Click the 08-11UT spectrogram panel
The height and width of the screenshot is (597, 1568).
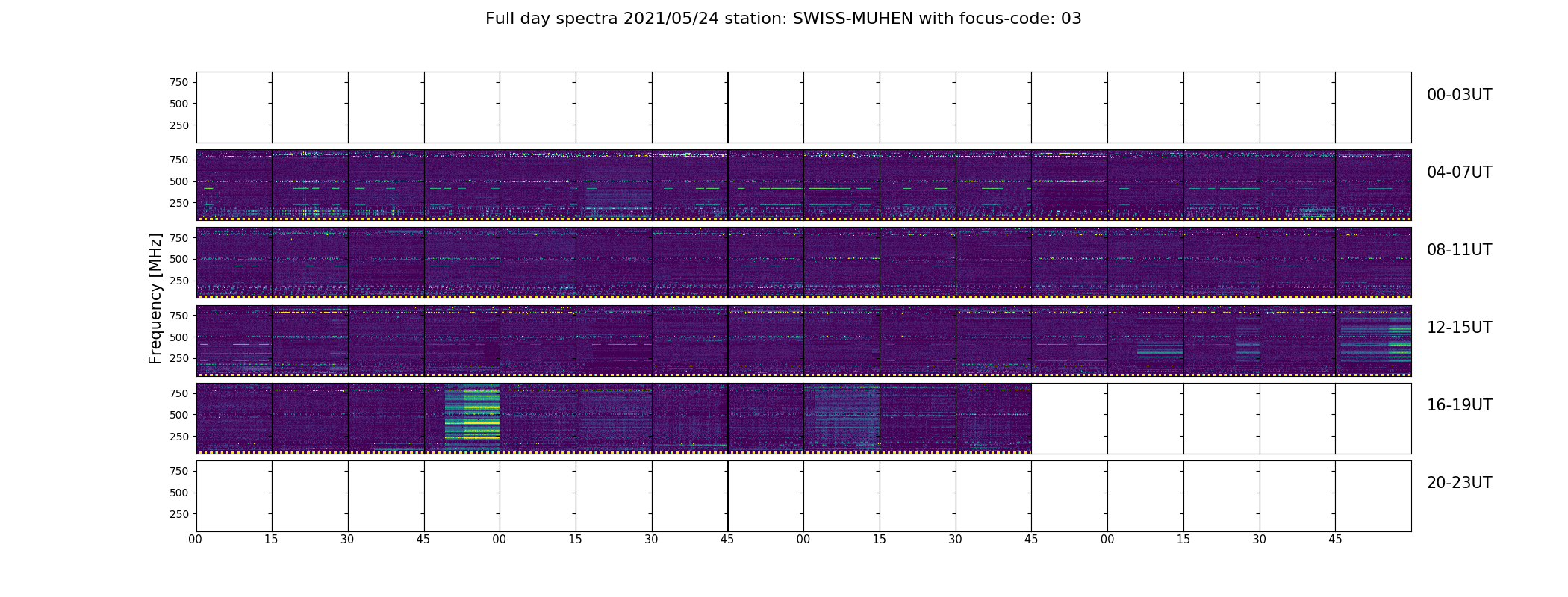coord(803,263)
